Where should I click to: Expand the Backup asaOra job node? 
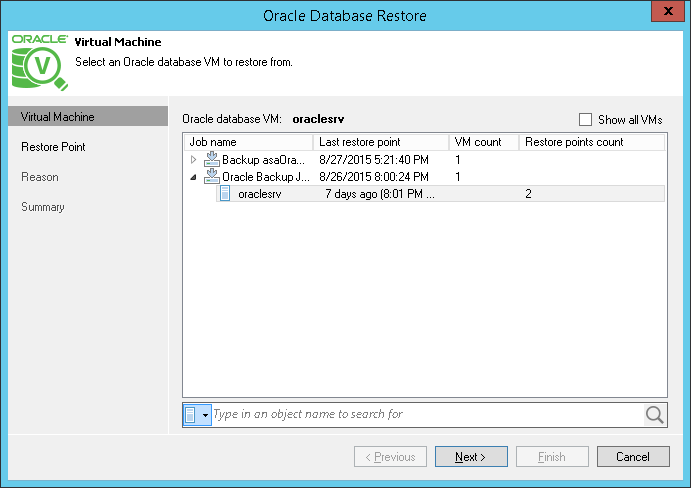point(193,159)
